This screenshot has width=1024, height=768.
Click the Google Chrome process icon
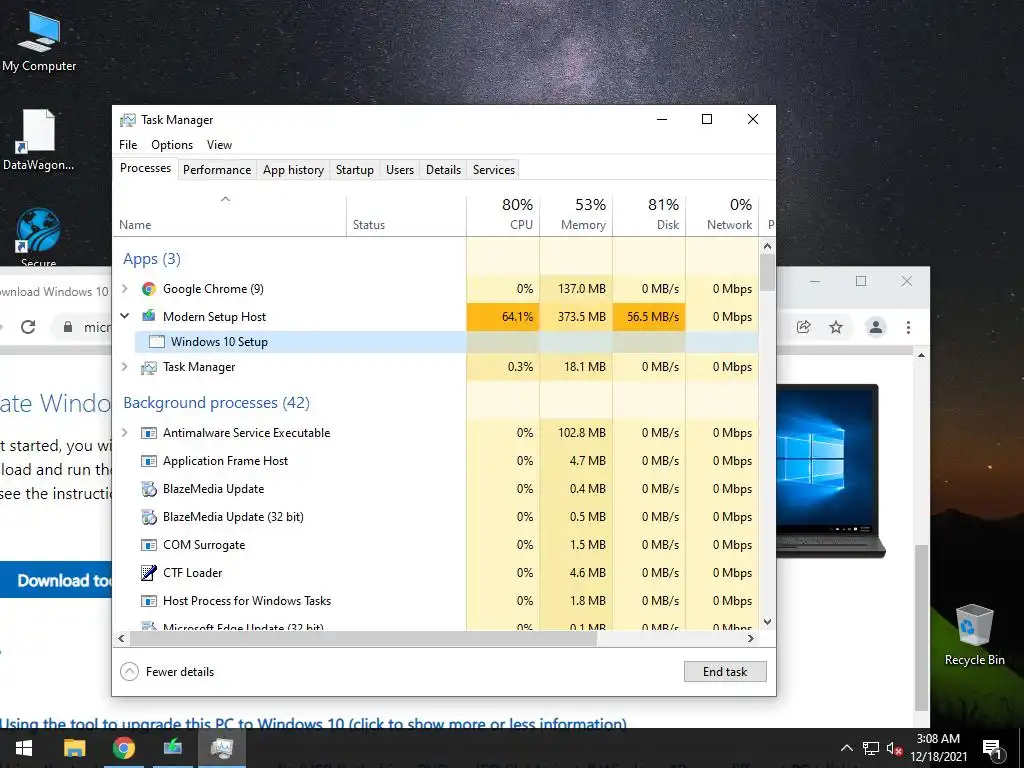149,289
